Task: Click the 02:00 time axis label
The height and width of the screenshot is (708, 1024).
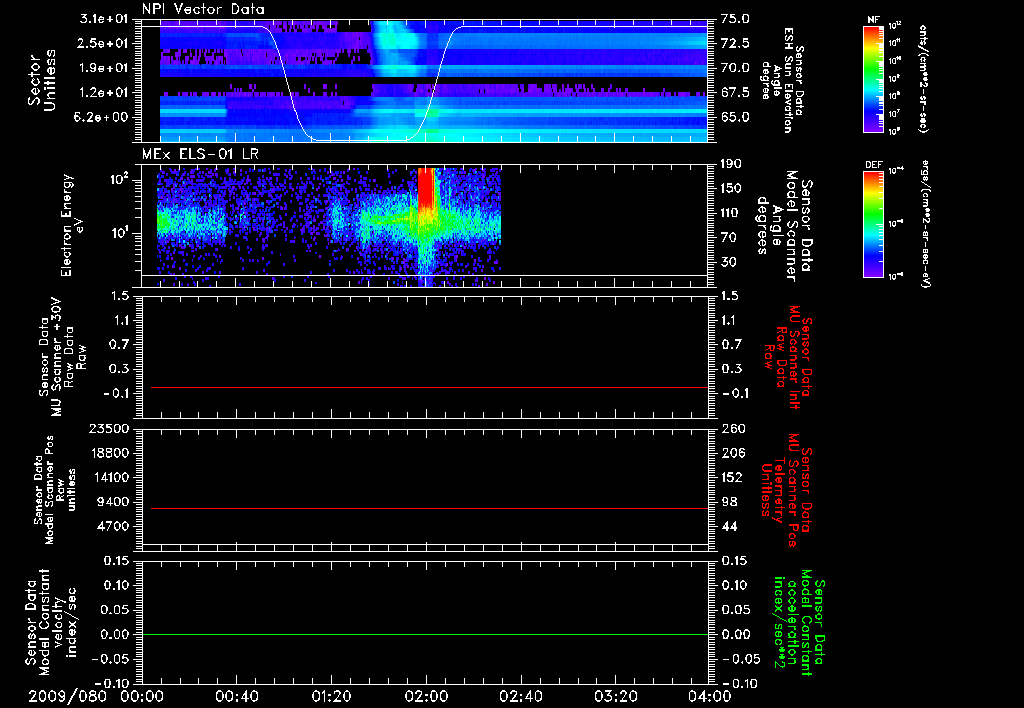Action: click(x=426, y=696)
